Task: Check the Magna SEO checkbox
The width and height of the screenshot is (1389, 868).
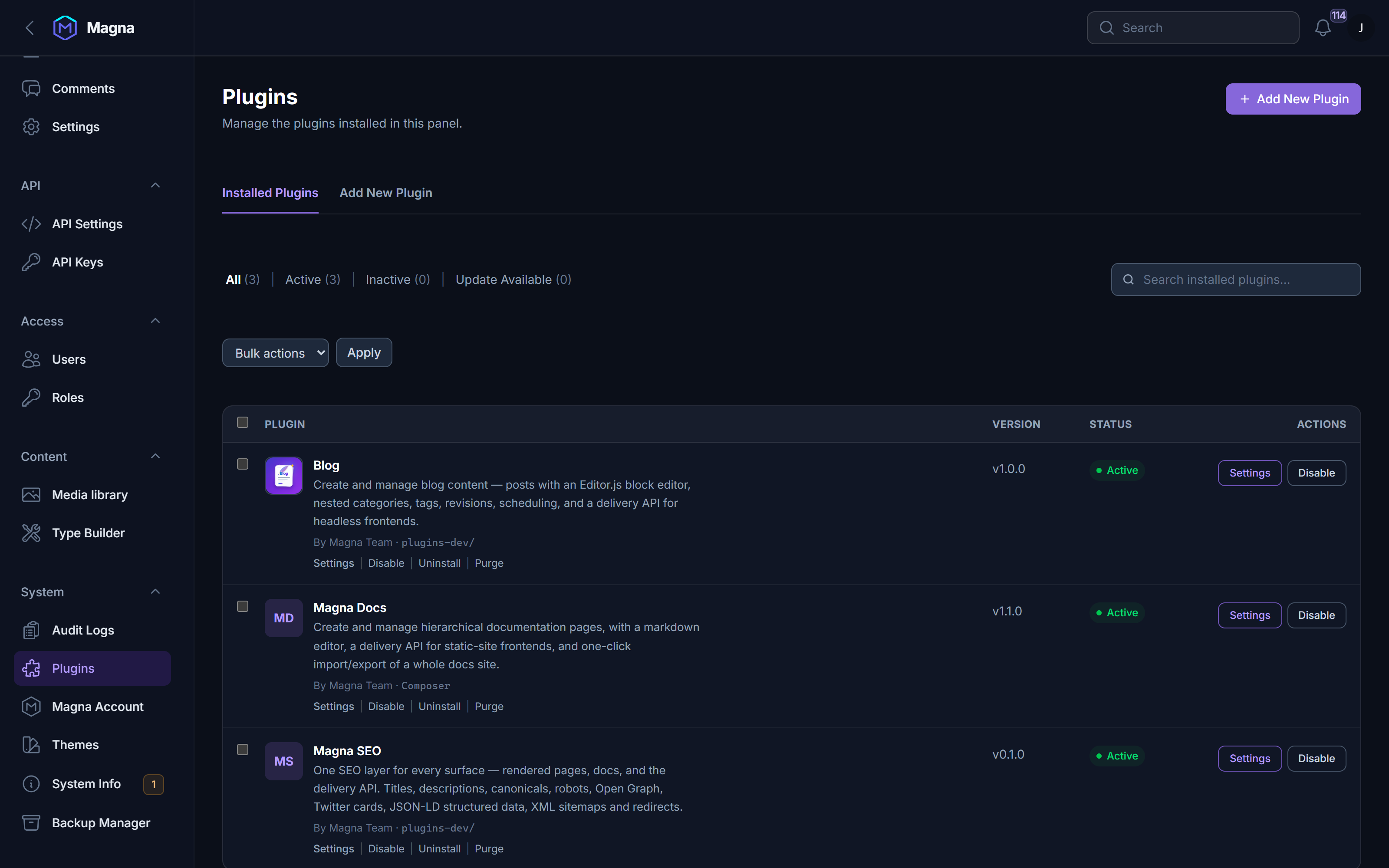Action: tap(243, 750)
